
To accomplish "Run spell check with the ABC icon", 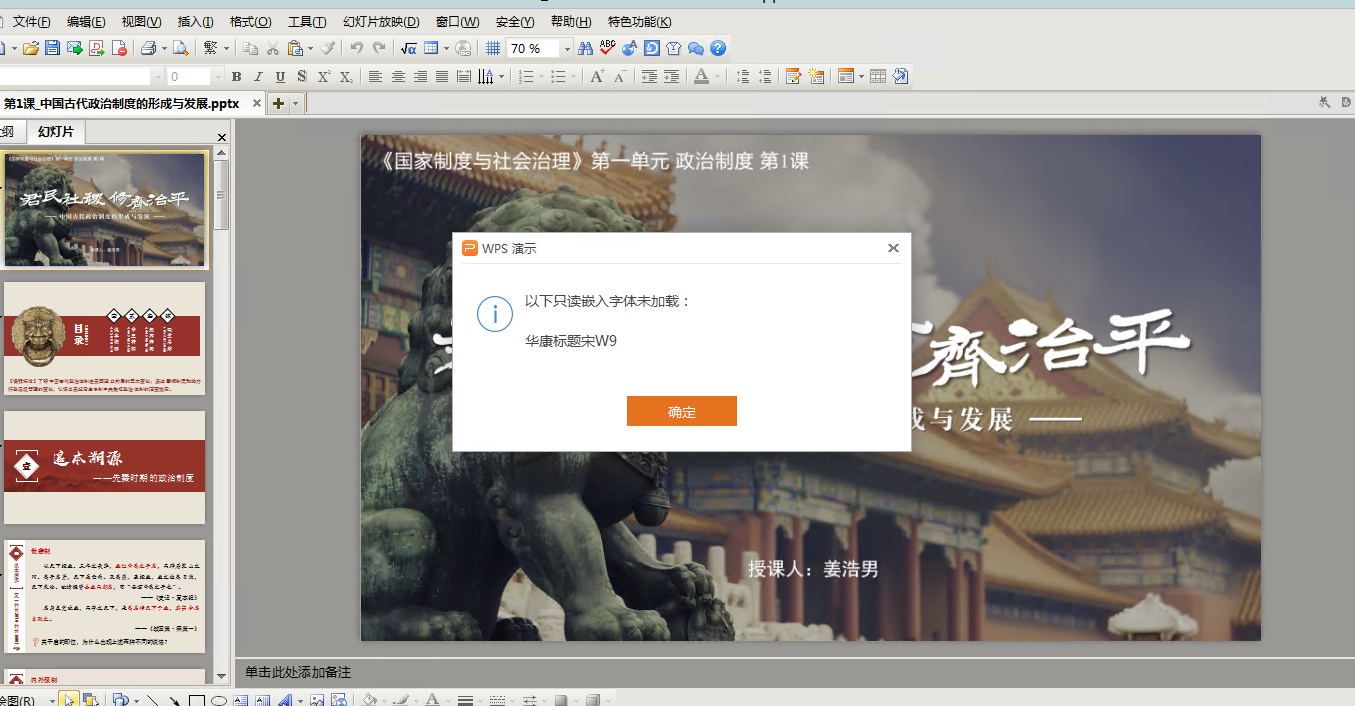I will [x=608, y=48].
